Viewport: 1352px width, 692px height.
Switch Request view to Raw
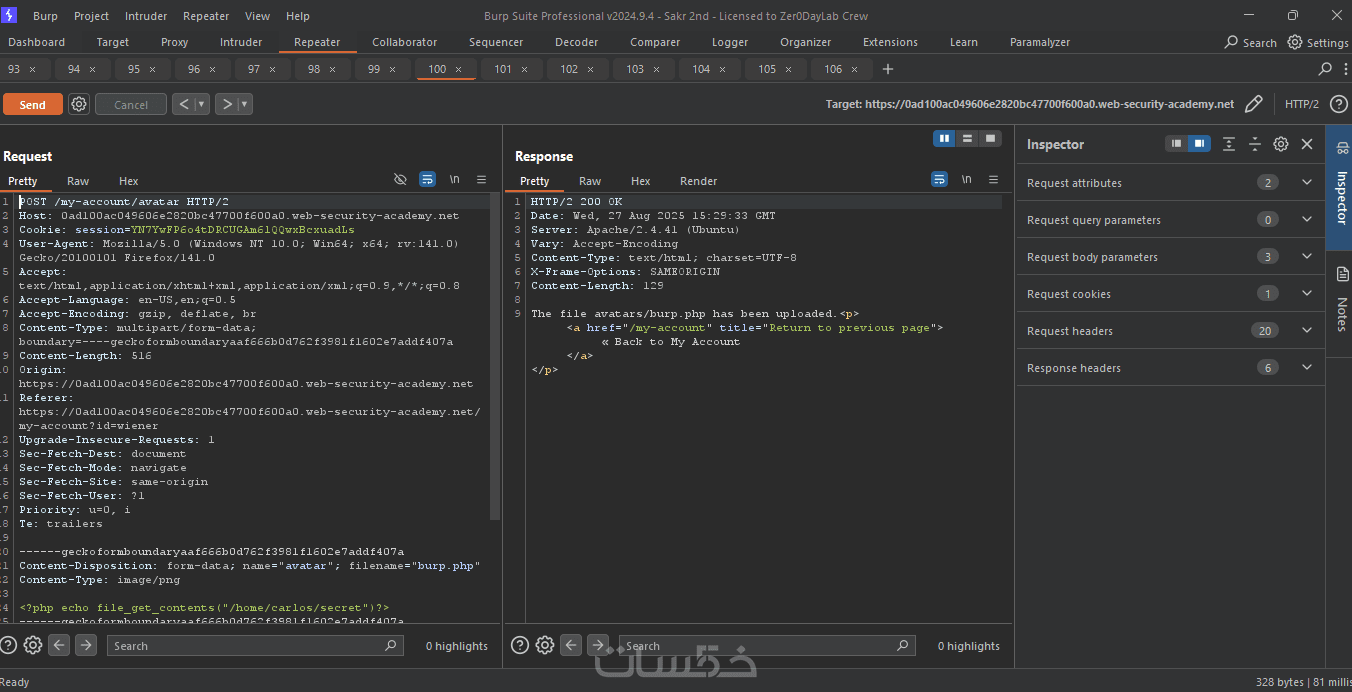pos(78,181)
